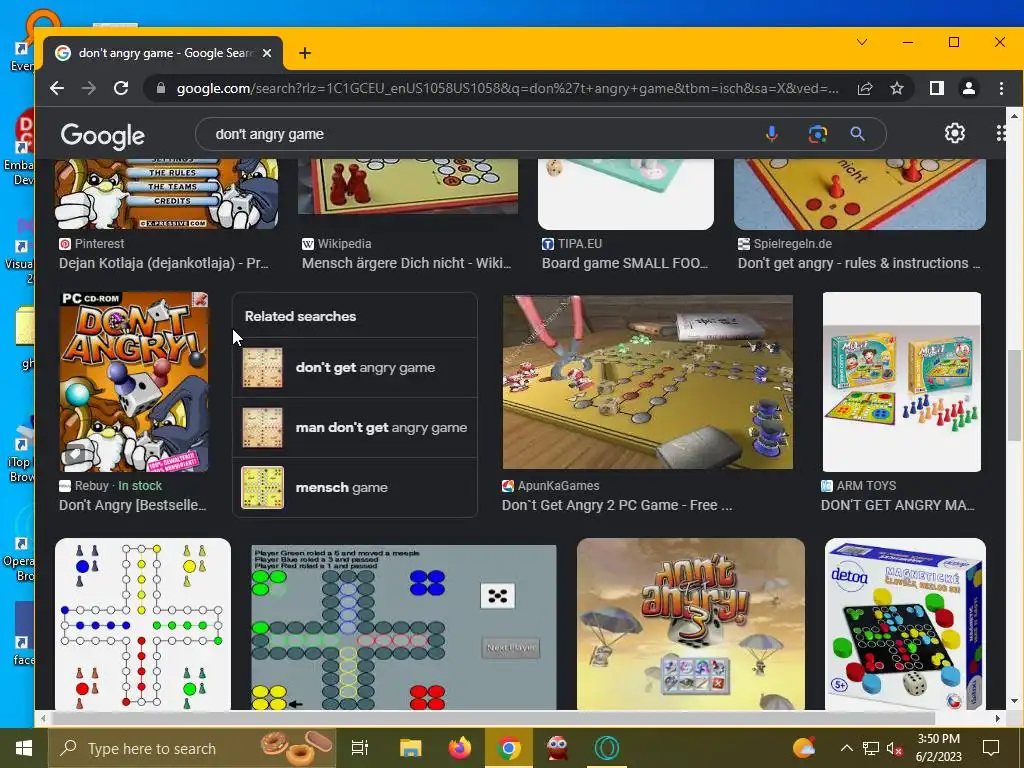The image size is (1024, 768).
Task: Click the muted volume tray icon
Action: [895, 748]
